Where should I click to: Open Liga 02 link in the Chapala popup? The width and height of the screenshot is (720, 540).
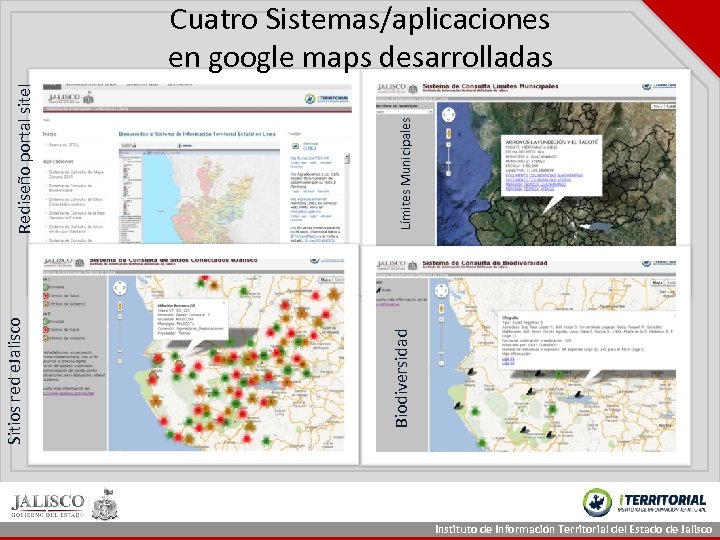508,363
